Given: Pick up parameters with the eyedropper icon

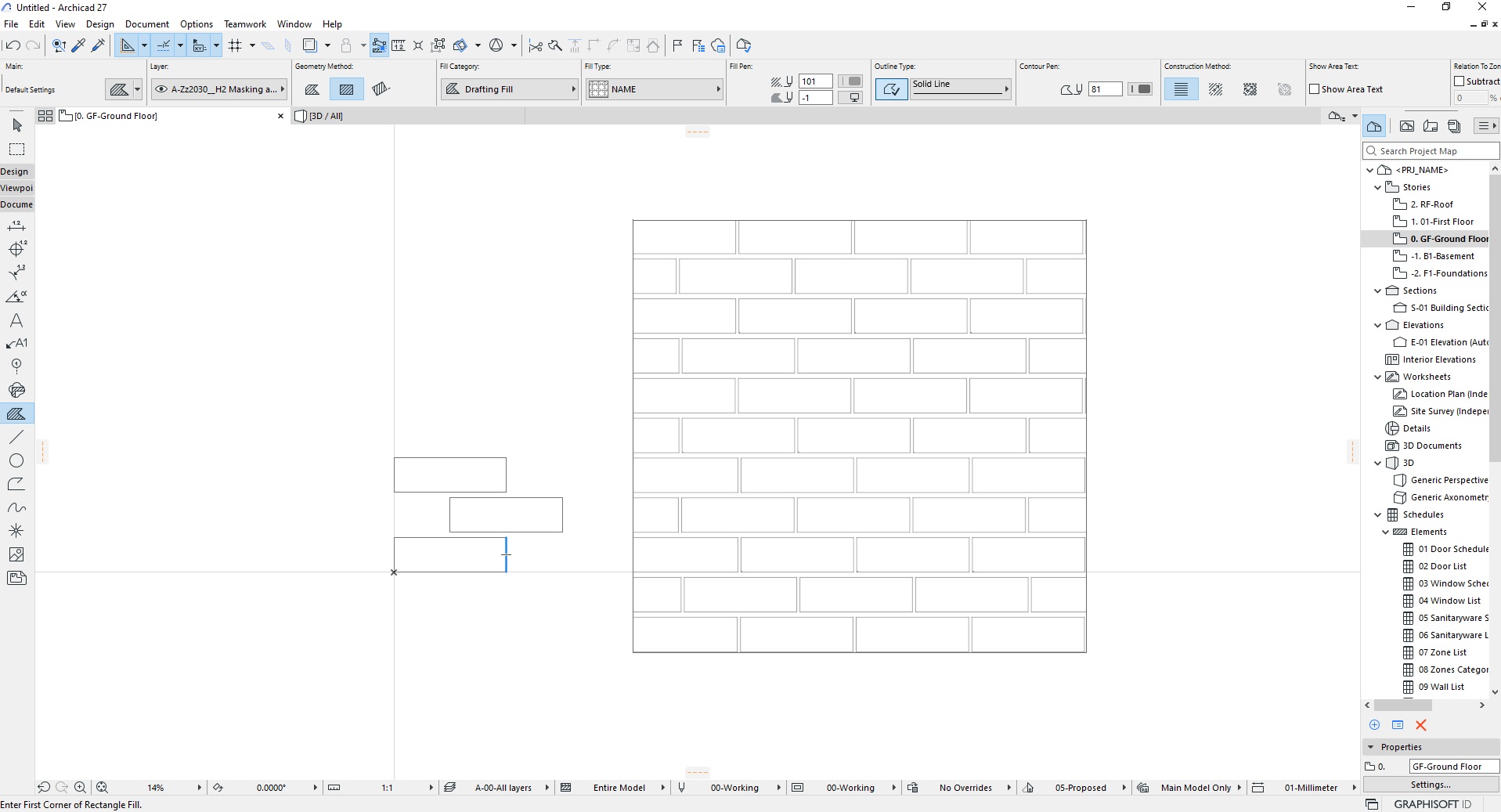Looking at the screenshot, I should click(78, 45).
